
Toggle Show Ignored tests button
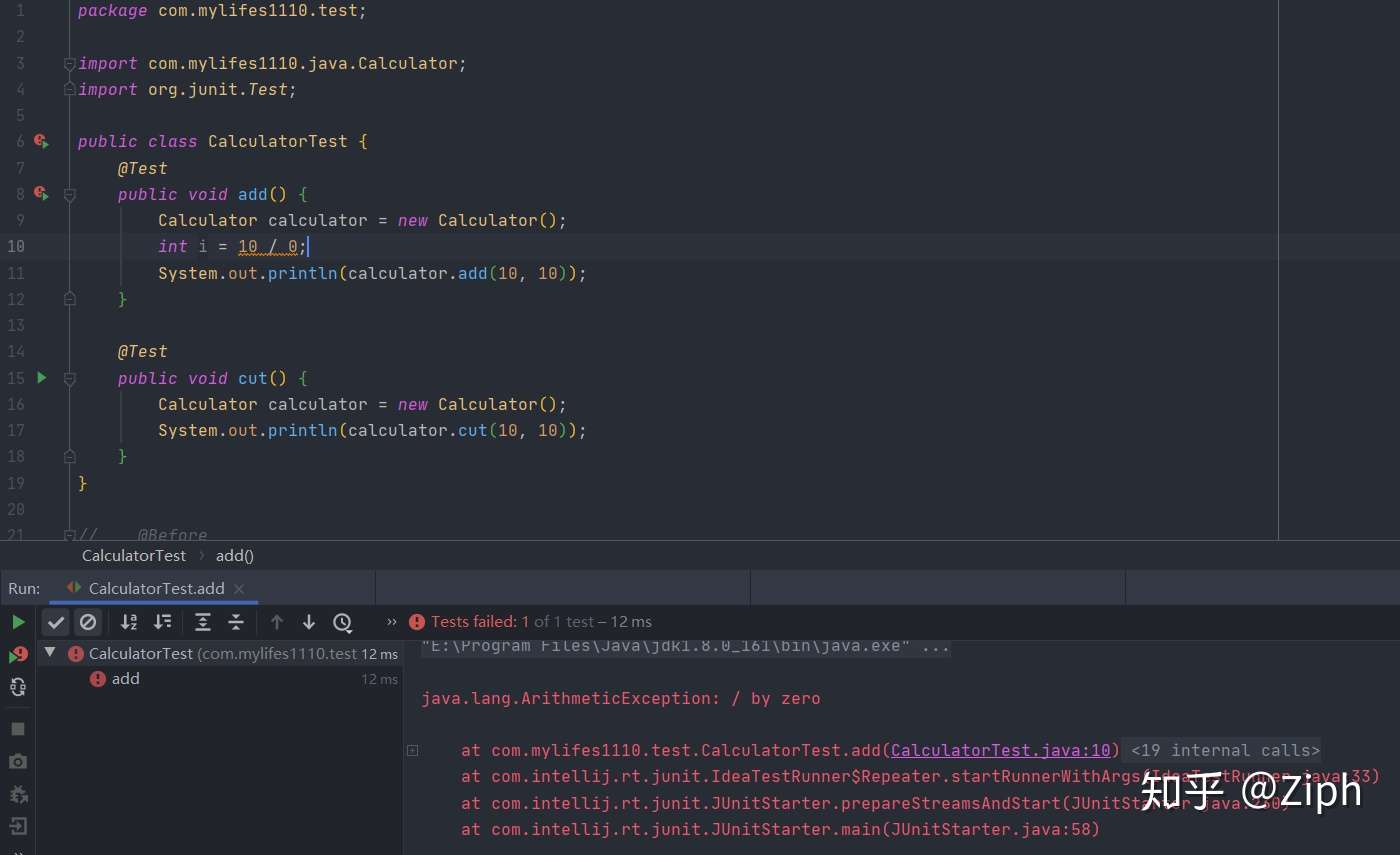pyautogui.click(x=88, y=622)
